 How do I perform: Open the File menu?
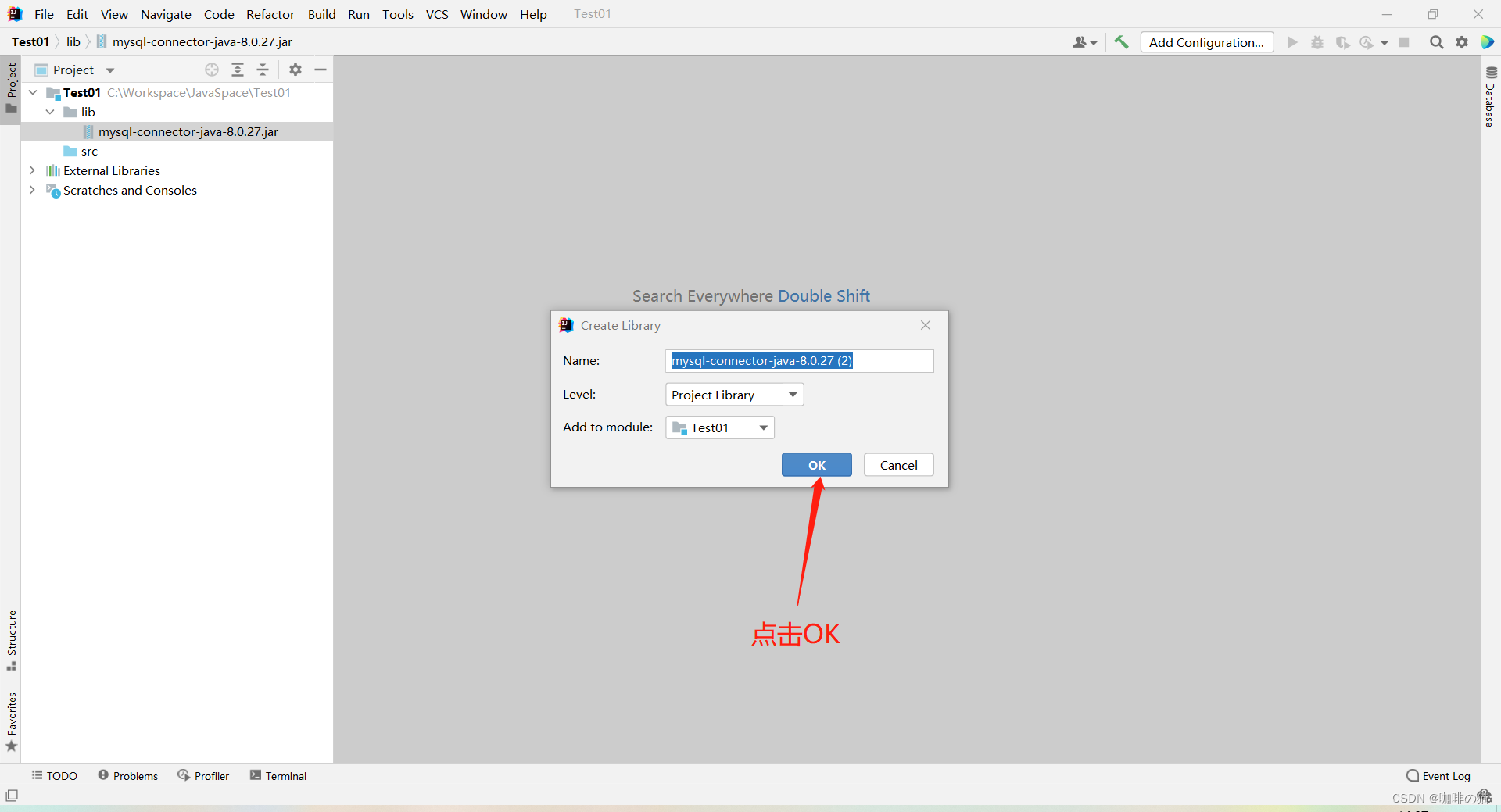44,14
